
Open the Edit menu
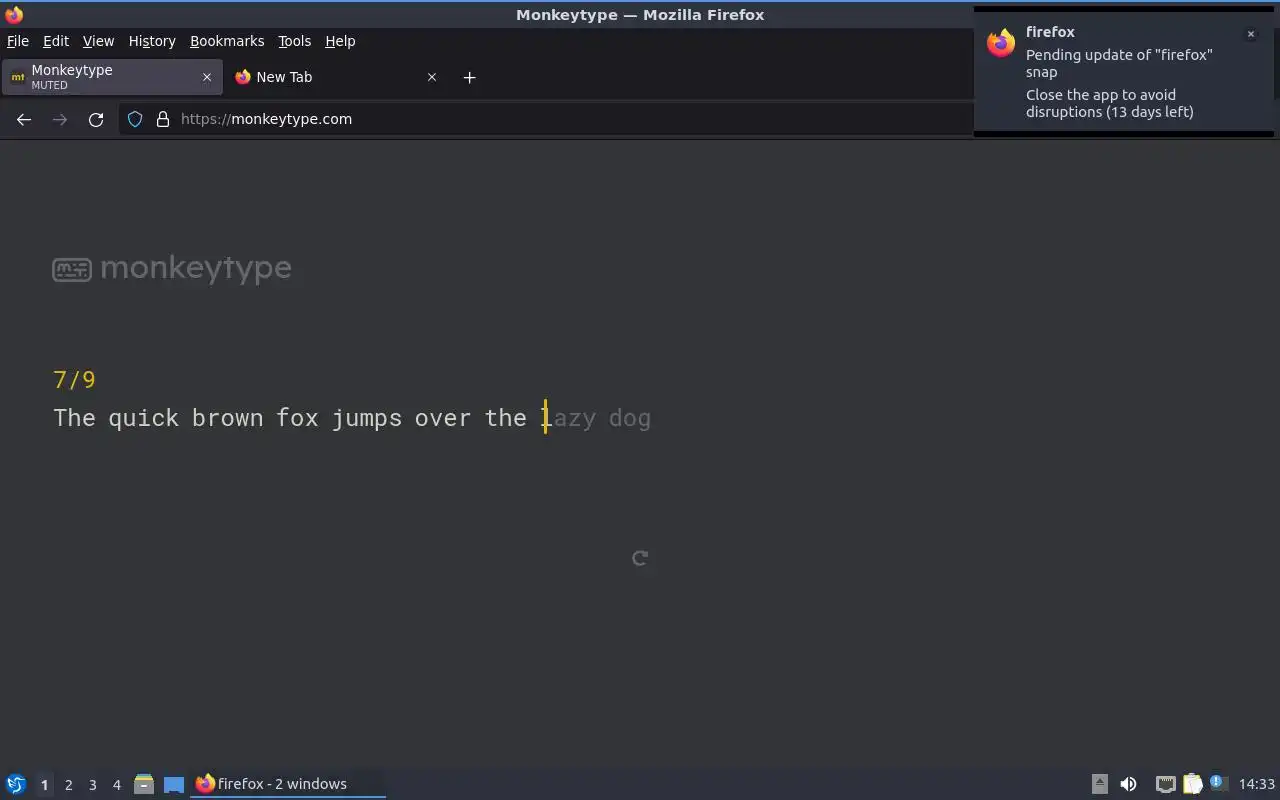[56, 41]
